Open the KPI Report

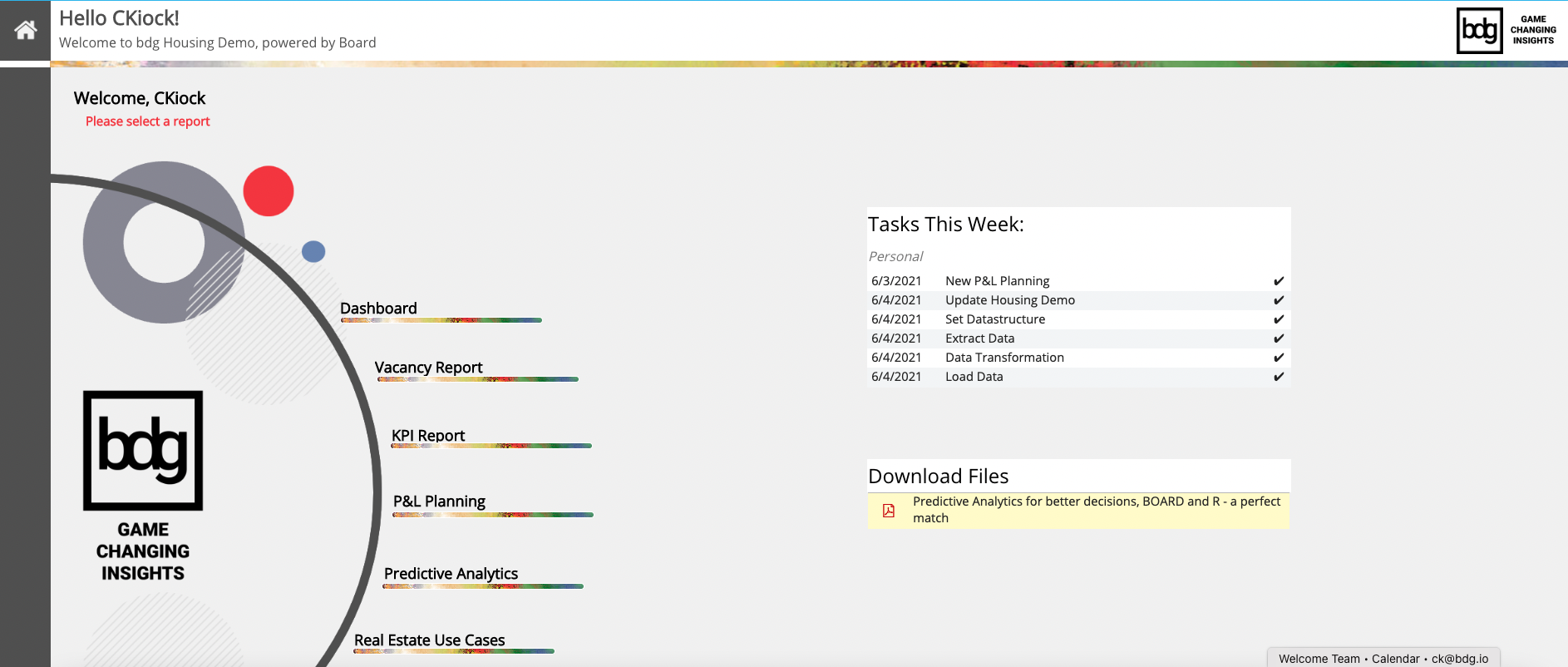pos(428,436)
